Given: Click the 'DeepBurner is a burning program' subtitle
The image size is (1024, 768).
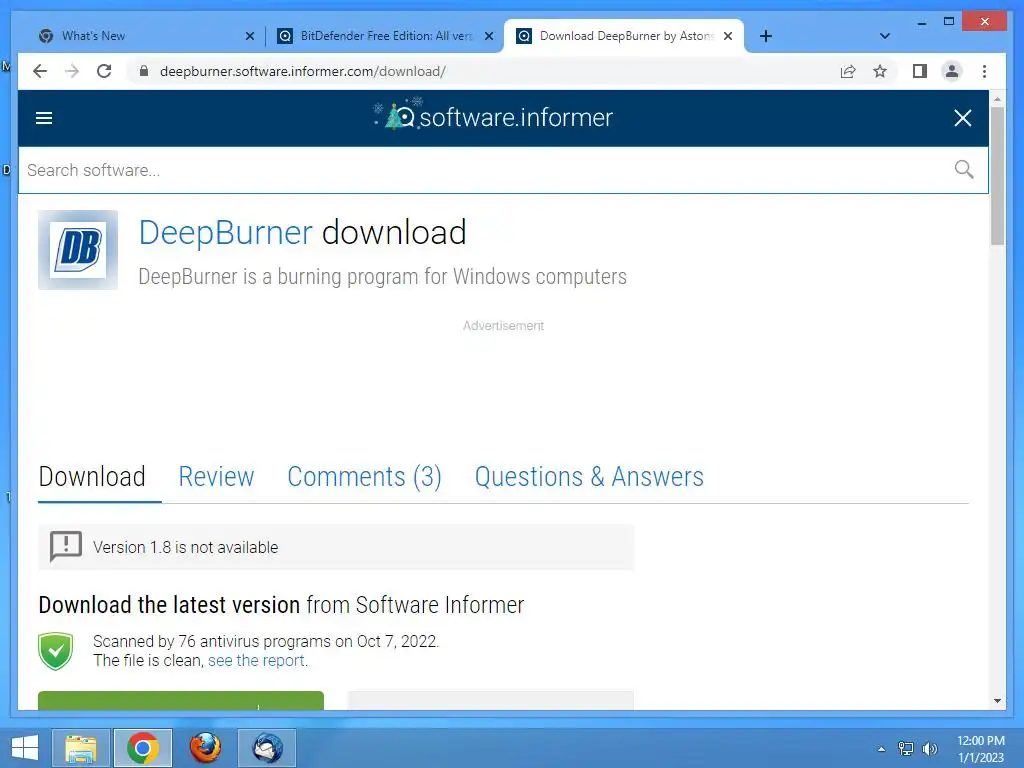Looking at the screenshot, I should pos(383,277).
